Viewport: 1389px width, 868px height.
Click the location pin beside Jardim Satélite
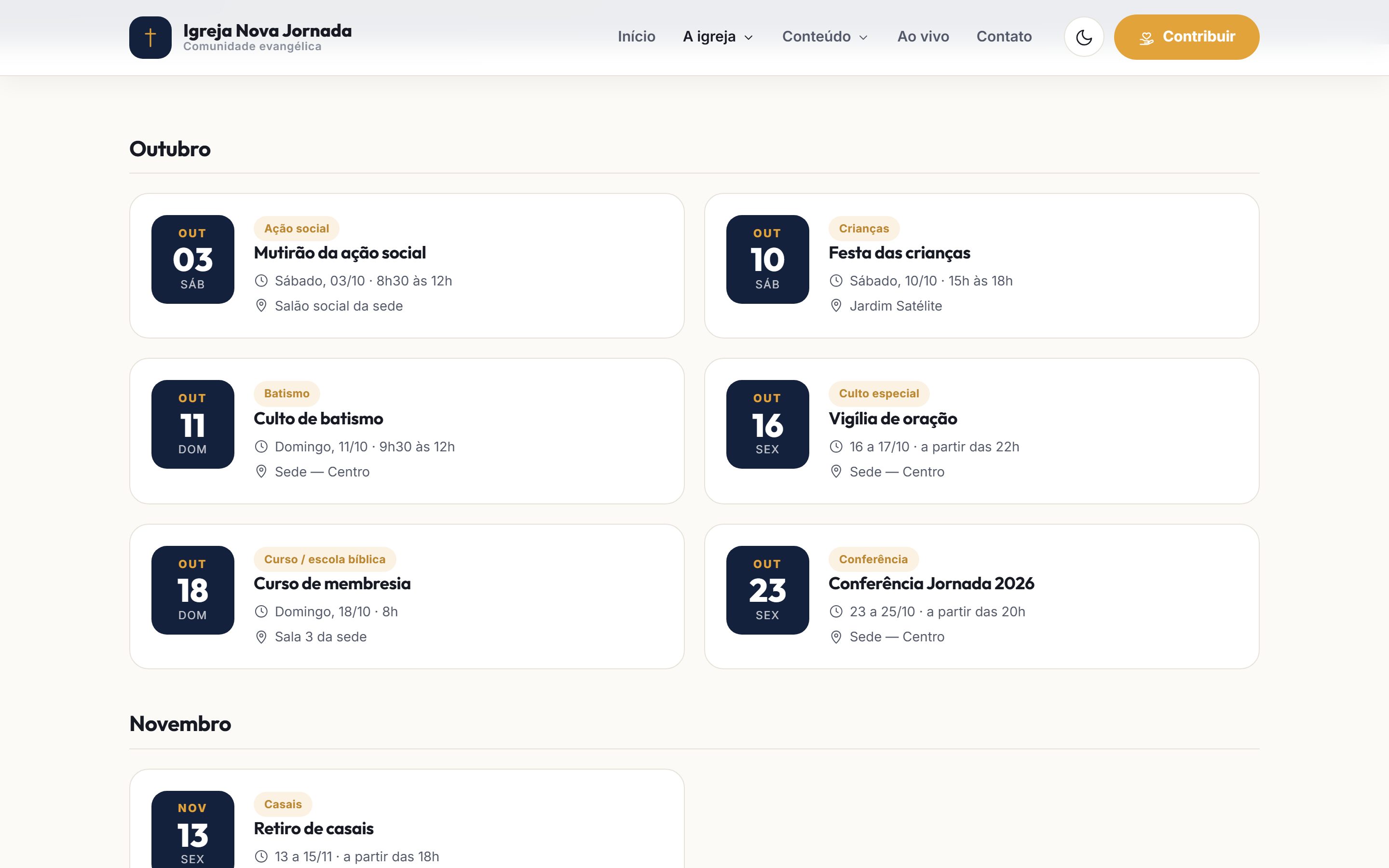836,305
